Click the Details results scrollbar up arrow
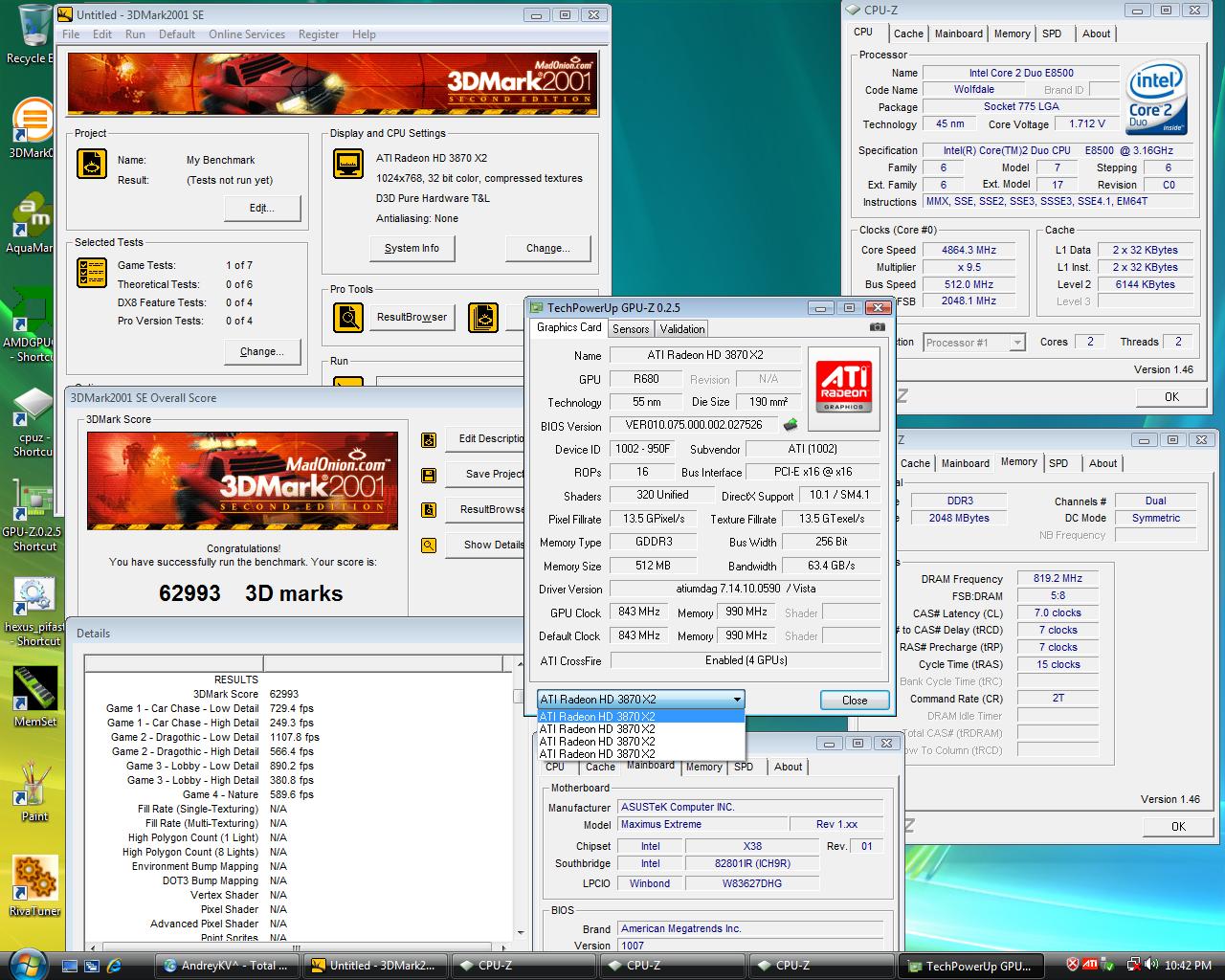Viewport: 1225px width, 980px height. pyautogui.click(x=521, y=663)
